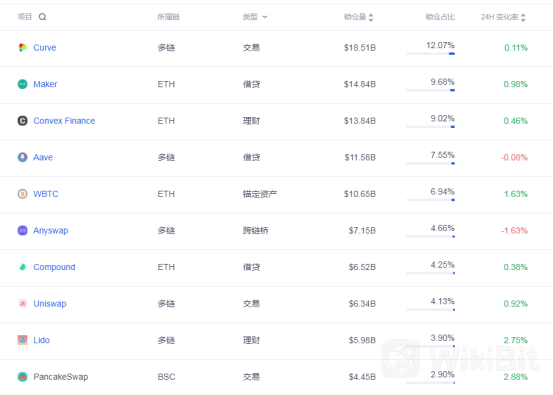The width and height of the screenshot is (553, 395).
Task: Click Curve's 12.07% share progress bar
Action: coord(431,54)
